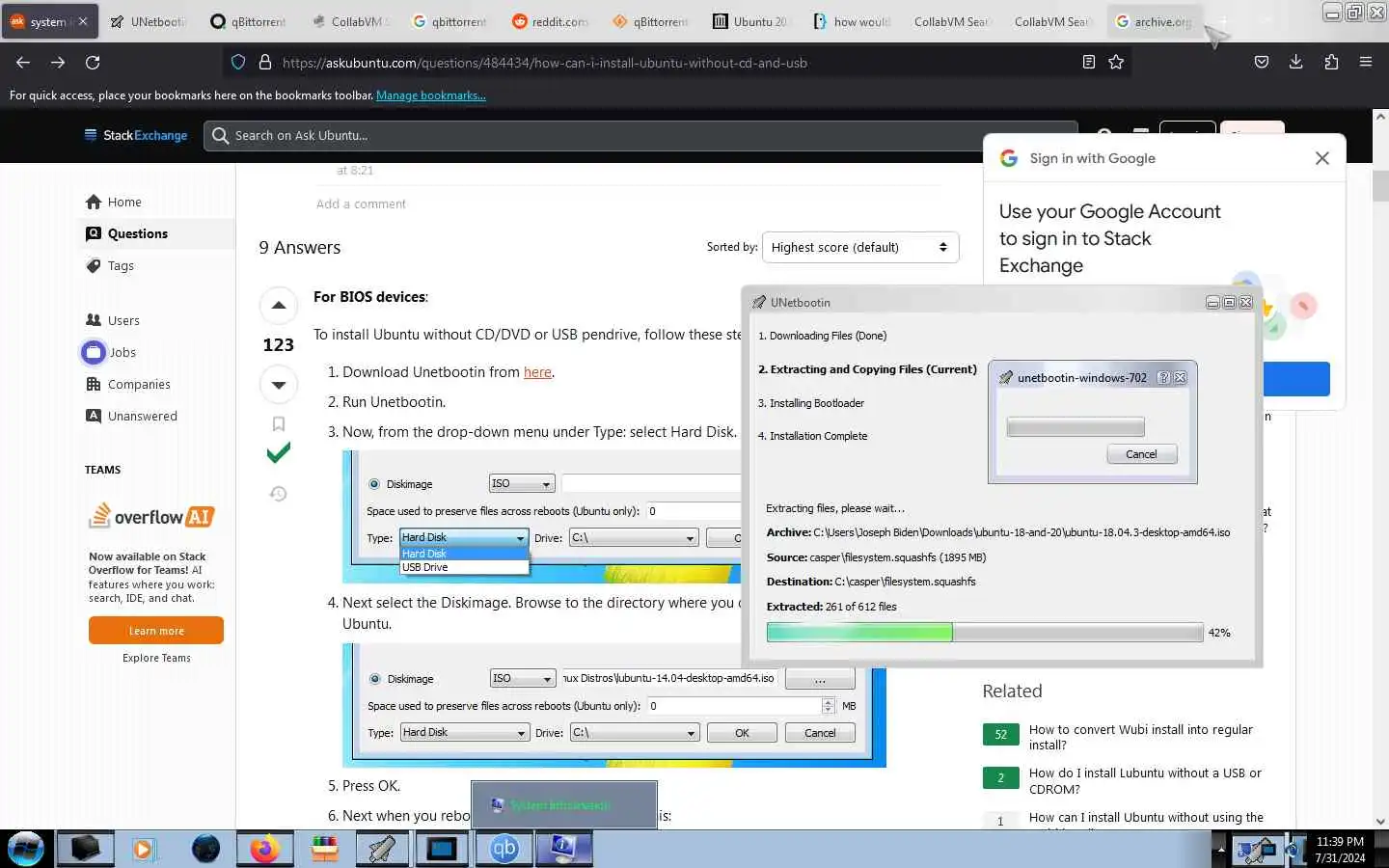Open Jobs in left sidebar
1389x868 pixels.
[110, 352]
